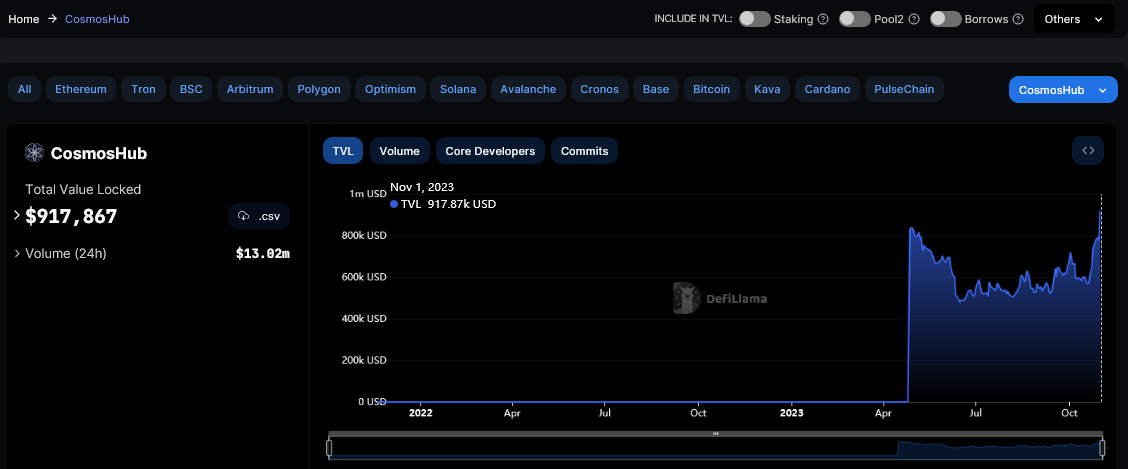Select the Core Developers chart tab
The image size is (1128, 469).
(x=490, y=151)
